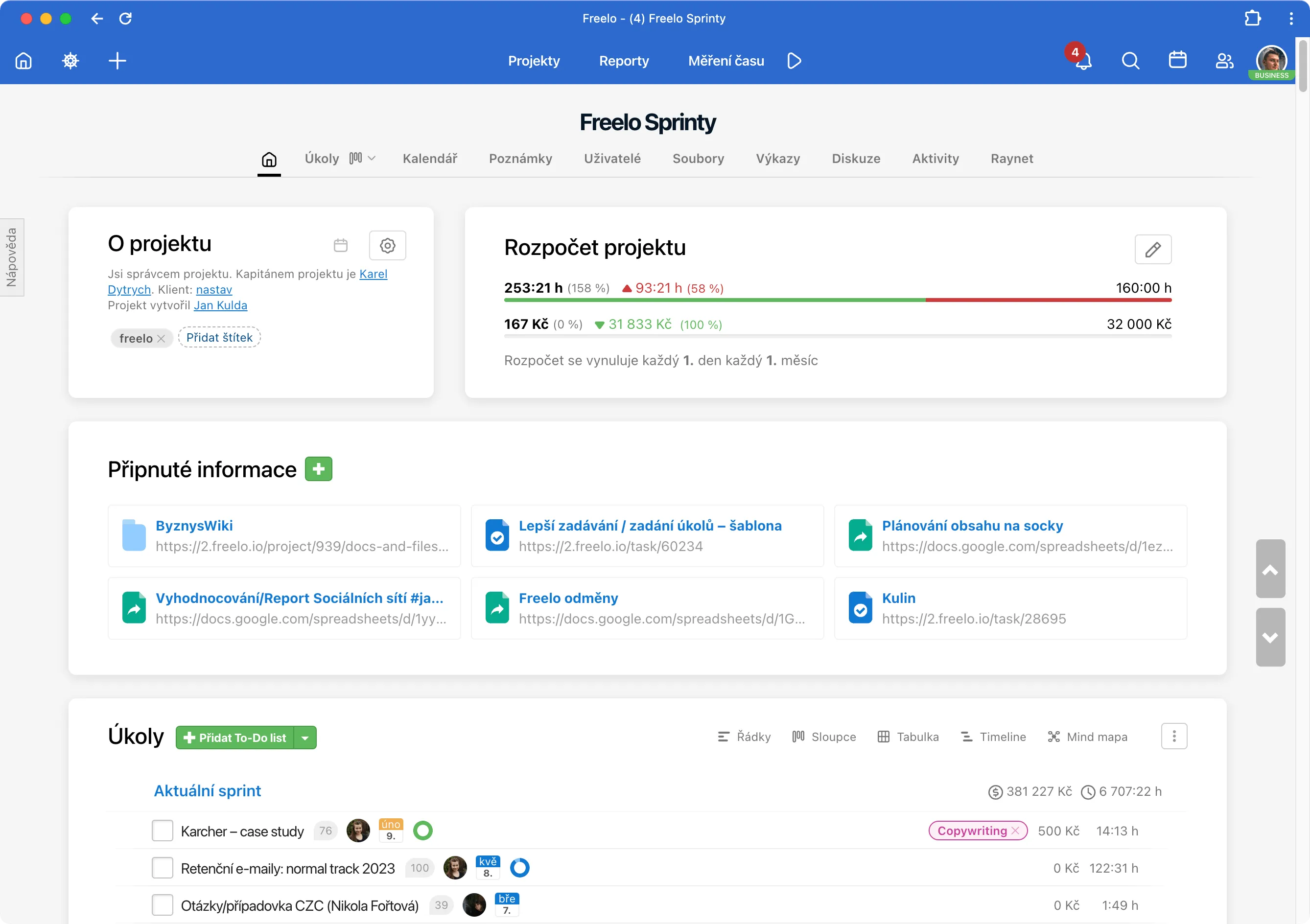Jump up with the upward arrow button

point(1270,569)
